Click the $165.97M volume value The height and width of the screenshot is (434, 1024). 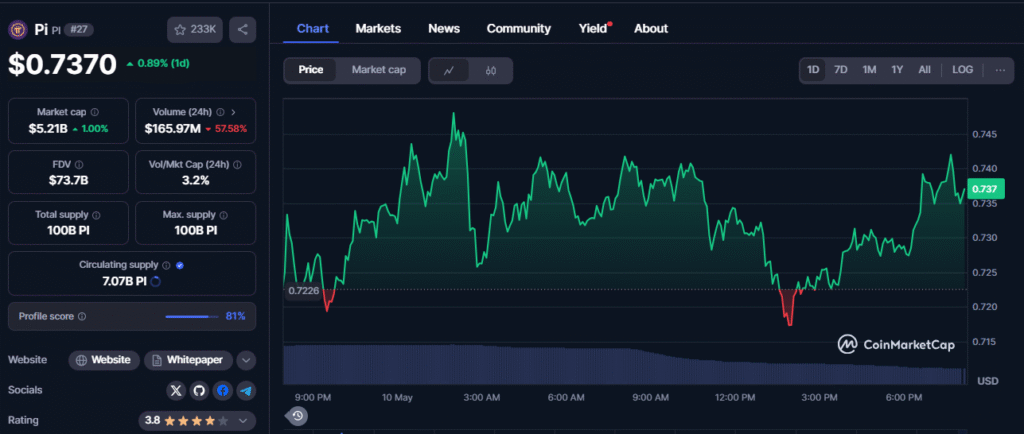172,129
